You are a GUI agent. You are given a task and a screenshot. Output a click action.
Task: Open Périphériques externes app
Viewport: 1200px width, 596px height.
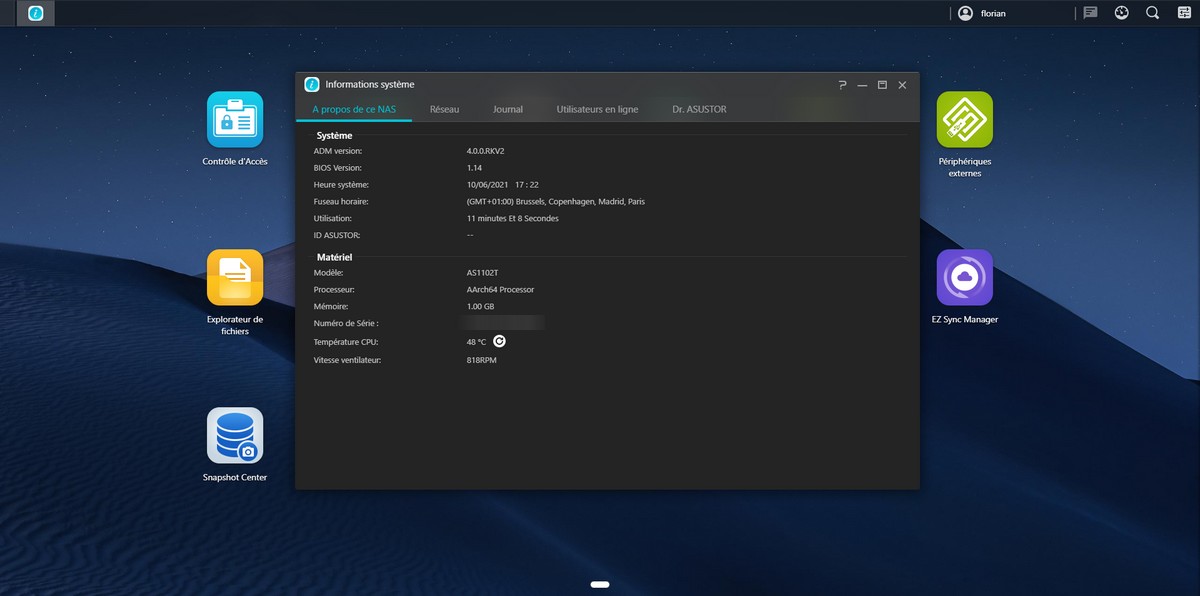(x=964, y=119)
